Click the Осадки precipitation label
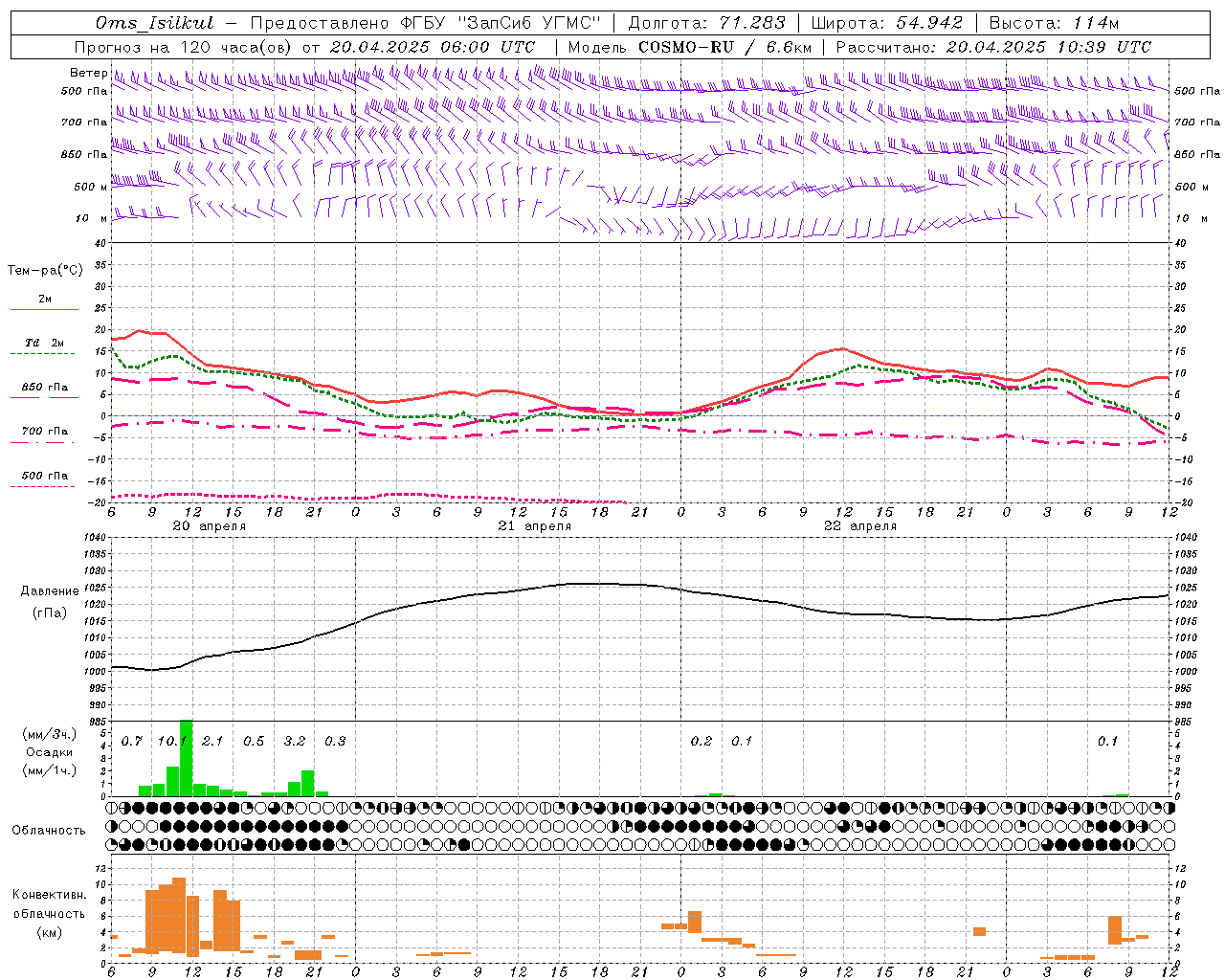The image size is (1225, 980). [49, 752]
